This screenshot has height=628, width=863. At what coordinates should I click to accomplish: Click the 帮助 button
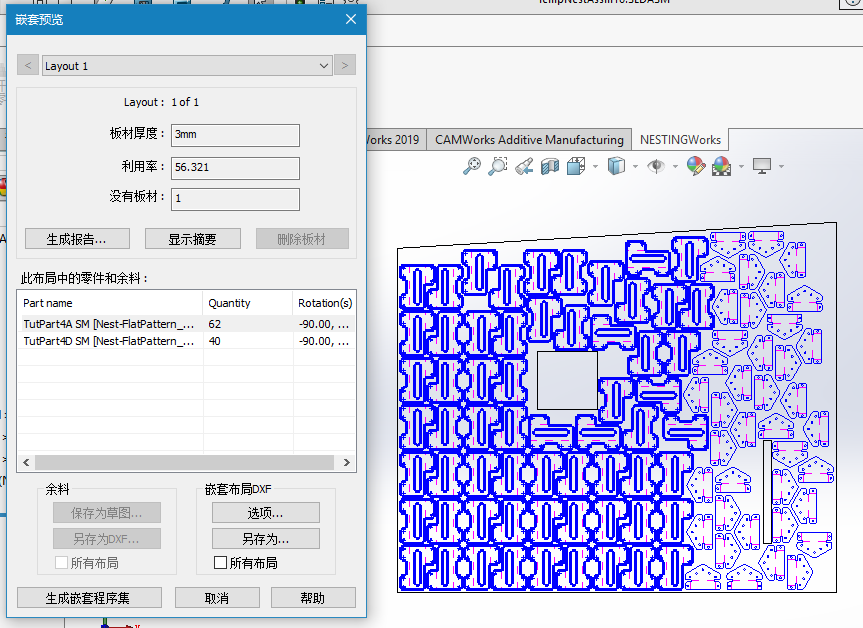click(313, 598)
